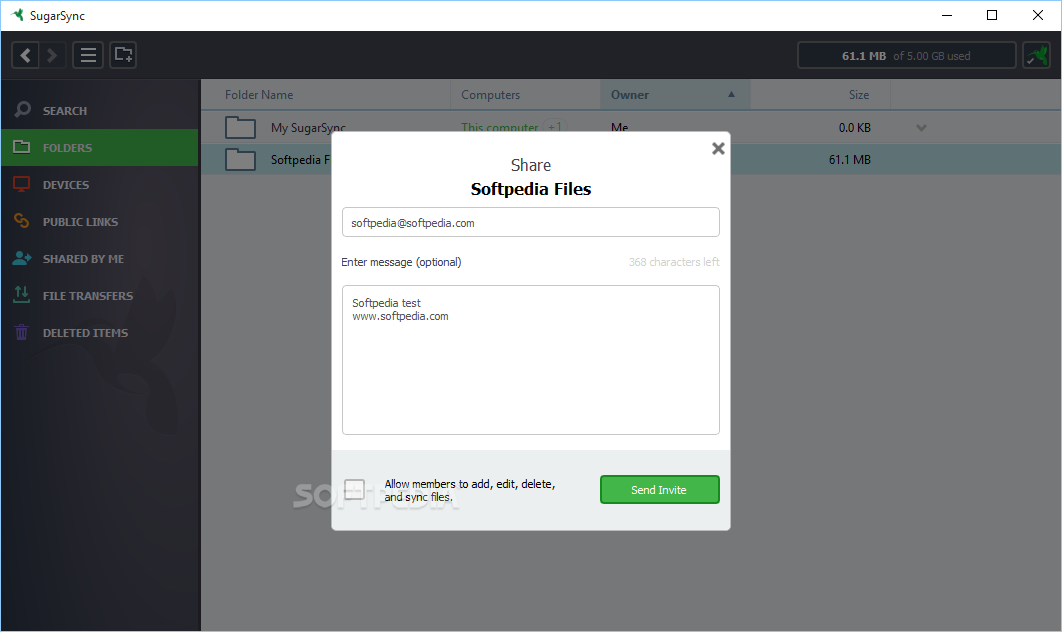Image resolution: width=1062 pixels, height=632 pixels.
Task: Click the 368 characters left label
Action: 674,261
